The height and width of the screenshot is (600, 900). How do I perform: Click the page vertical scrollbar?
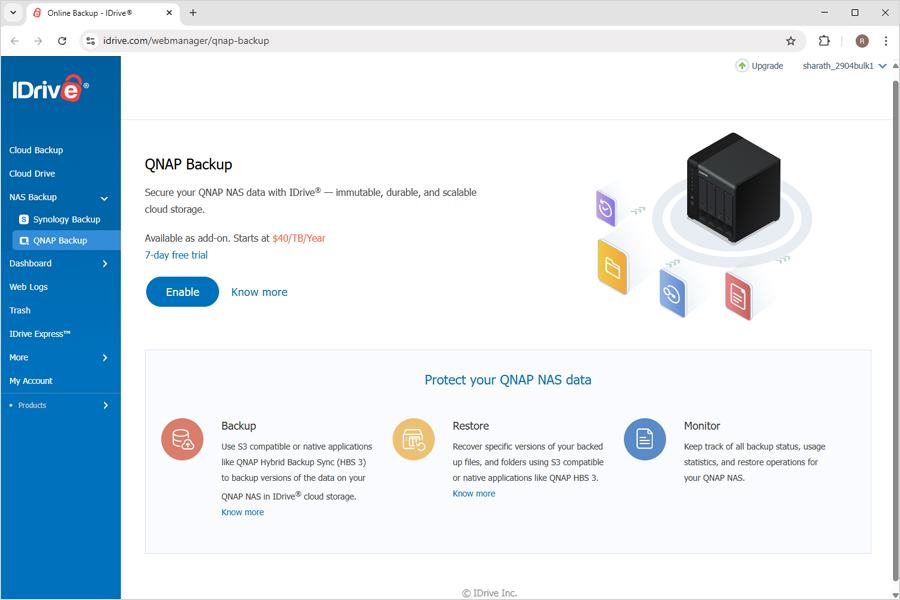pyautogui.click(x=895, y=331)
